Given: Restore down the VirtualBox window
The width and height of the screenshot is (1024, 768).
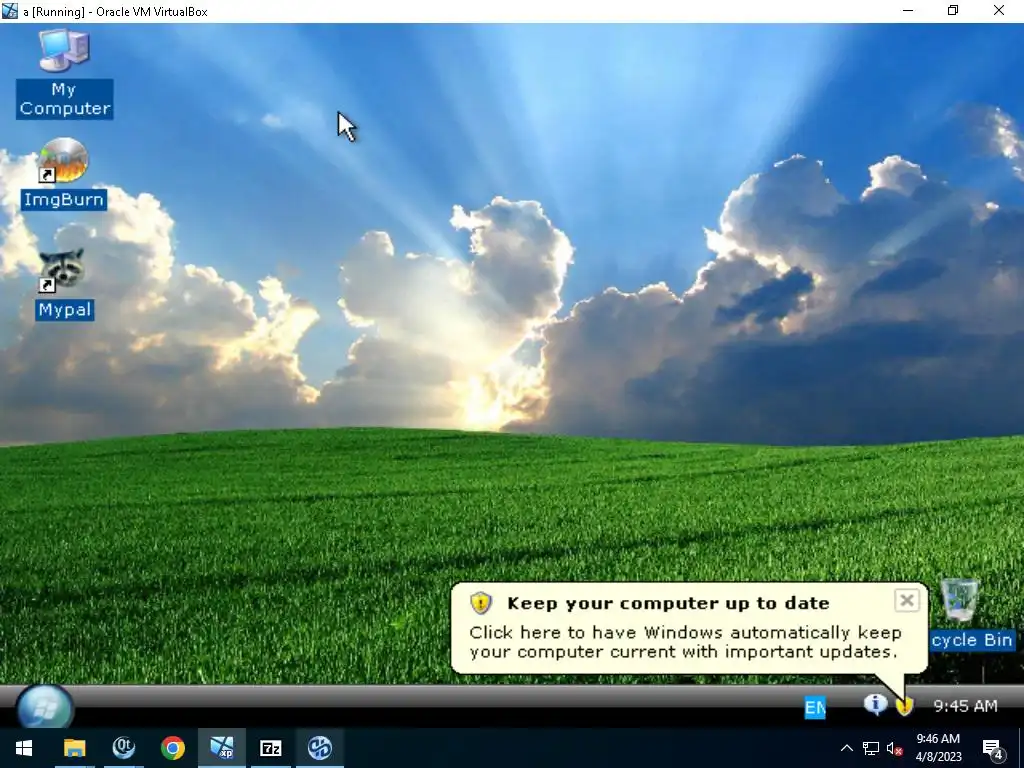Looking at the screenshot, I should [x=953, y=10].
